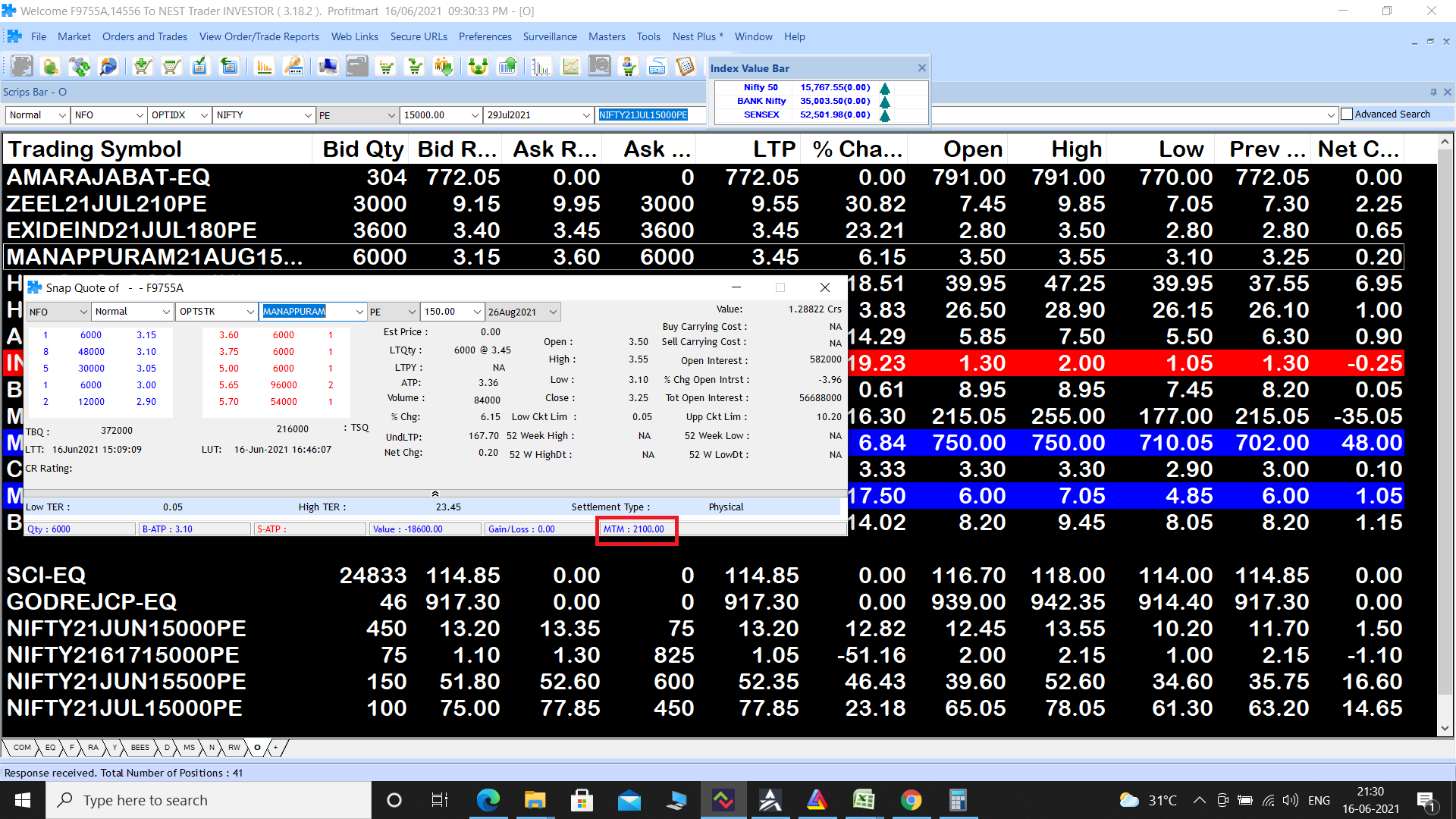The image size is (1456, 819).
Task: Sort by the LTP column header
Action: point(748,149)
